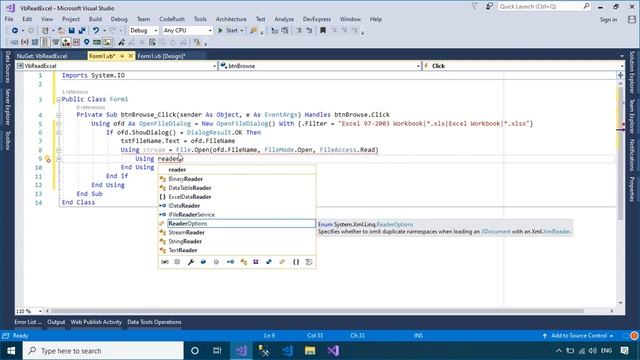Click the Undo toolbar icon
This screenshot has height=360, width=640.
point(96,31)
